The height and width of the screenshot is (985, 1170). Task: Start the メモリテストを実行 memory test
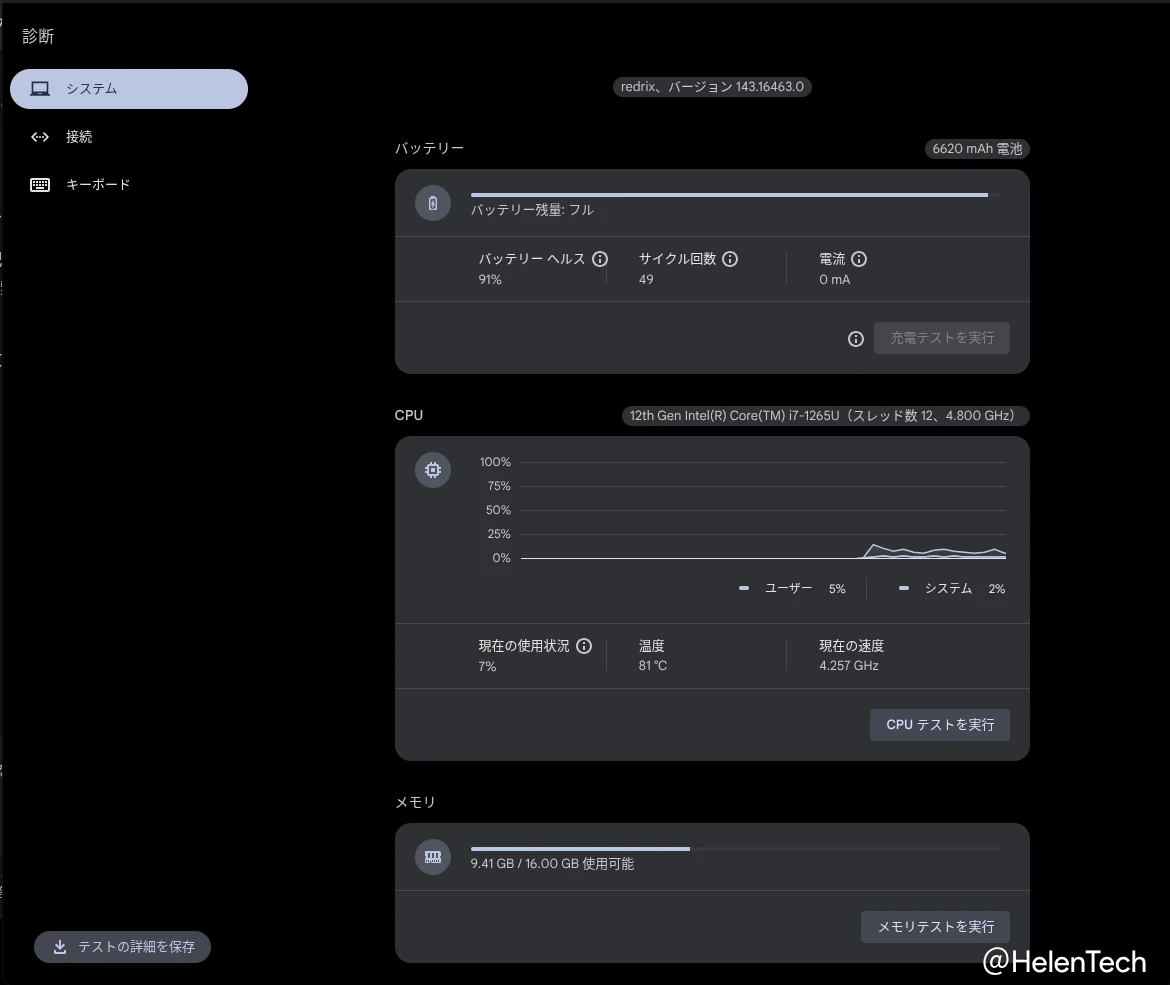[934, 926]
